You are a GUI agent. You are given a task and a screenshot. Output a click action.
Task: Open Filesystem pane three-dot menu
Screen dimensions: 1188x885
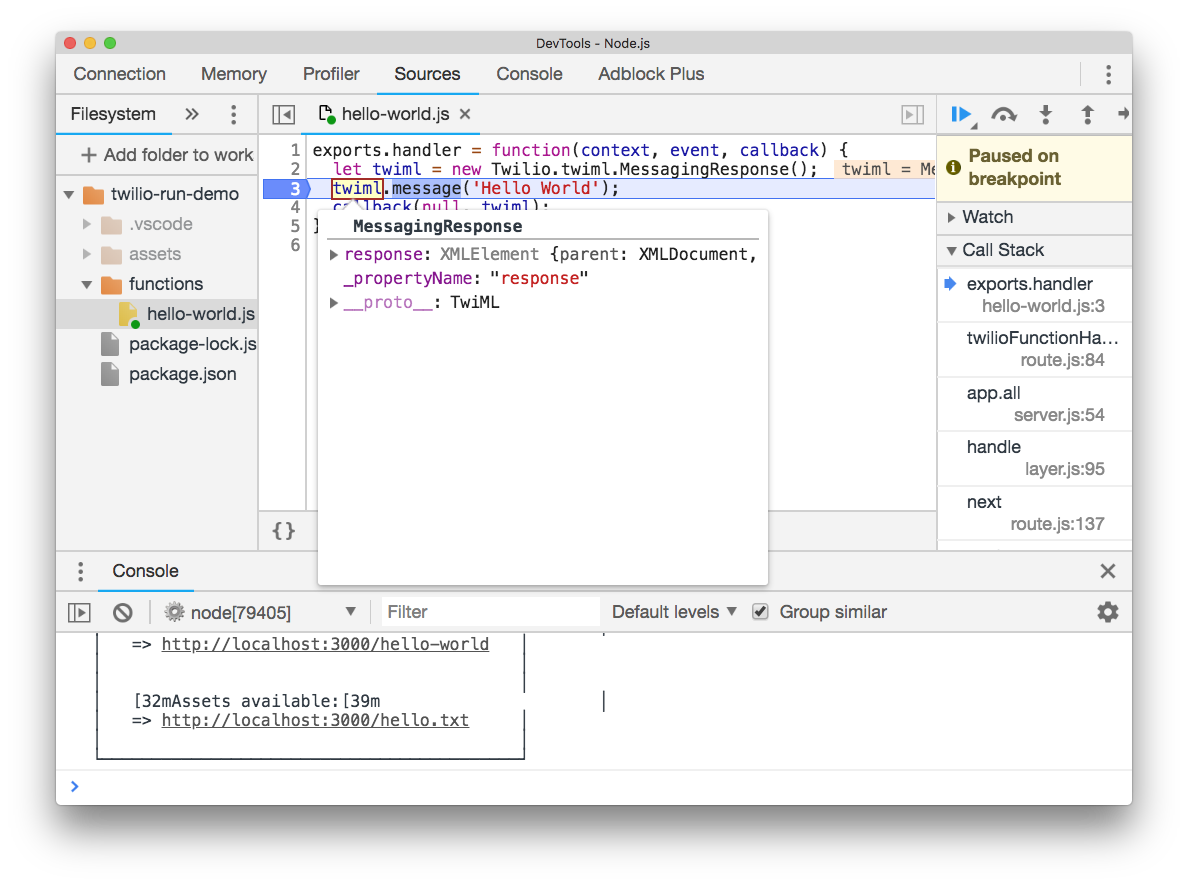click(x=233, y=114)
